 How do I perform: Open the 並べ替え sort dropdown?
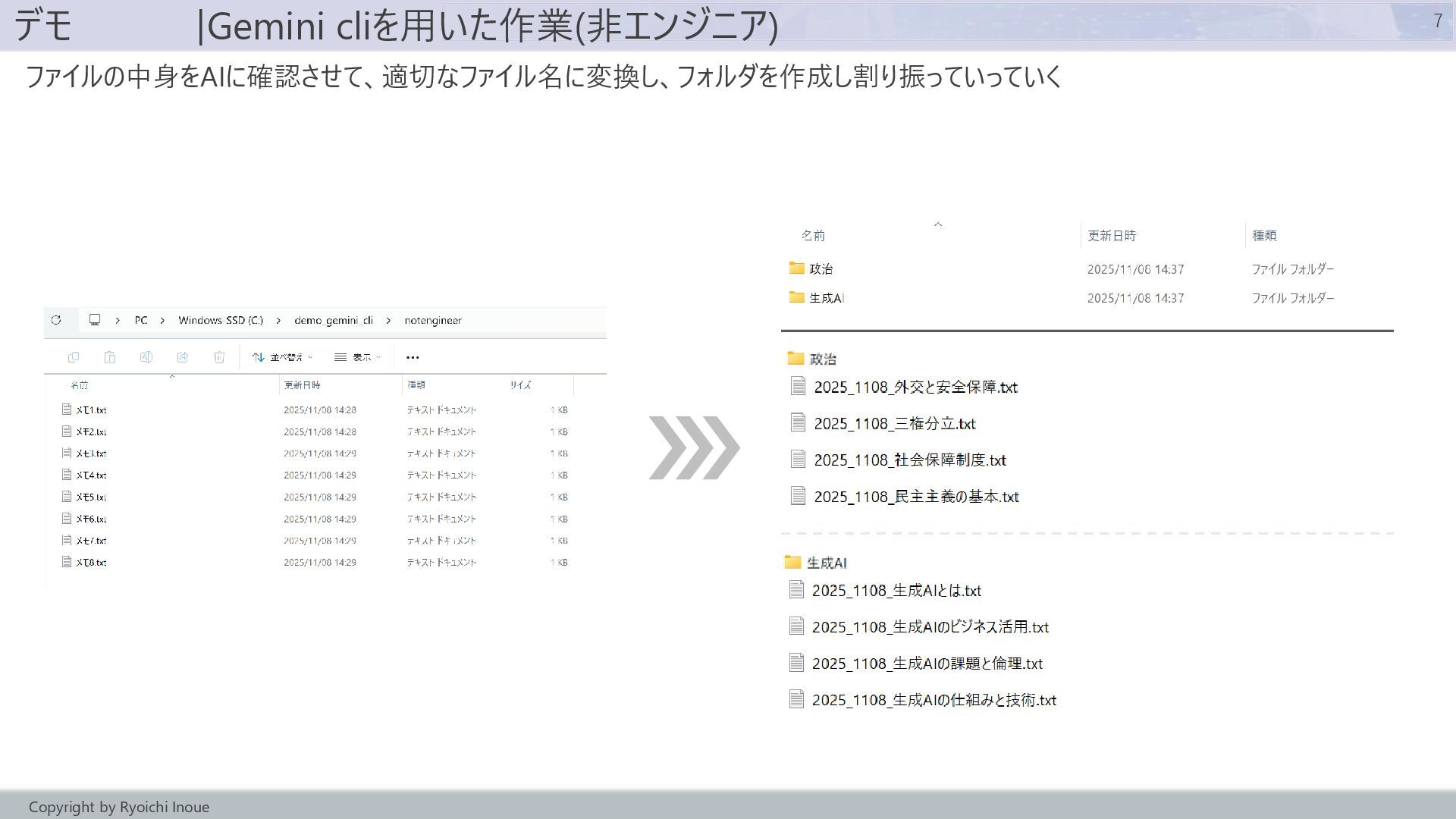pyautogui.click(x=282, y=357)
